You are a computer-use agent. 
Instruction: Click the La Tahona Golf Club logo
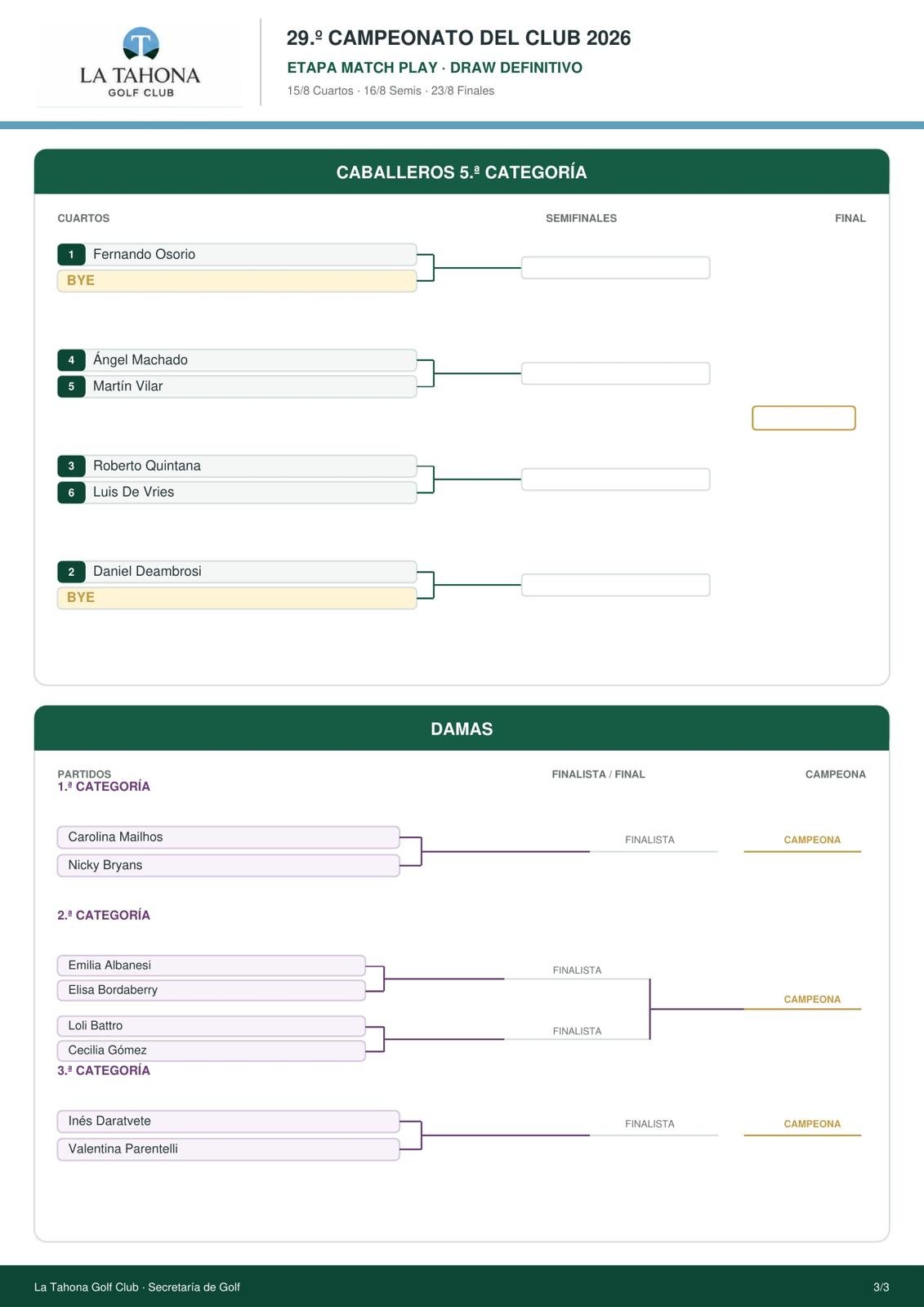click(140, 64)
